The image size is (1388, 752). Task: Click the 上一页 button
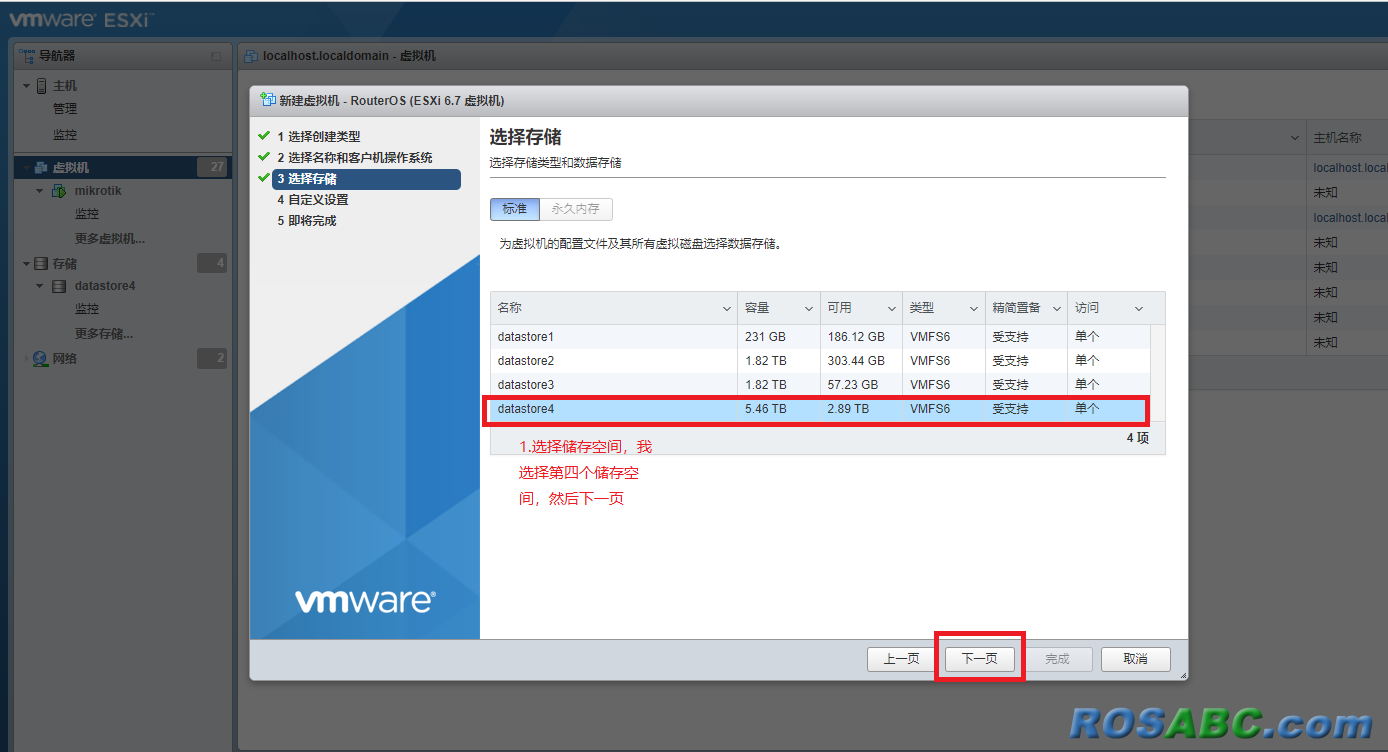pyautogui.click(x=901, y=659)
